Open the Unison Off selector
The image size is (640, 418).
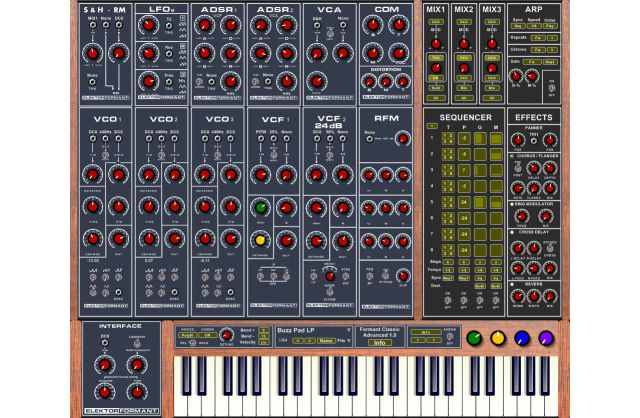coord(207,335)
